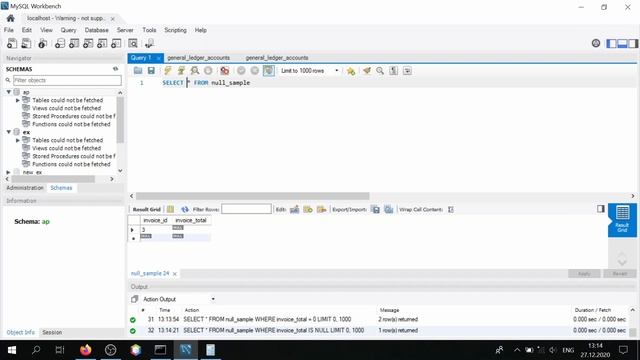
Task: Execute statement under cursor (lightning with cursor)
Action: click(x=181, y=71)
